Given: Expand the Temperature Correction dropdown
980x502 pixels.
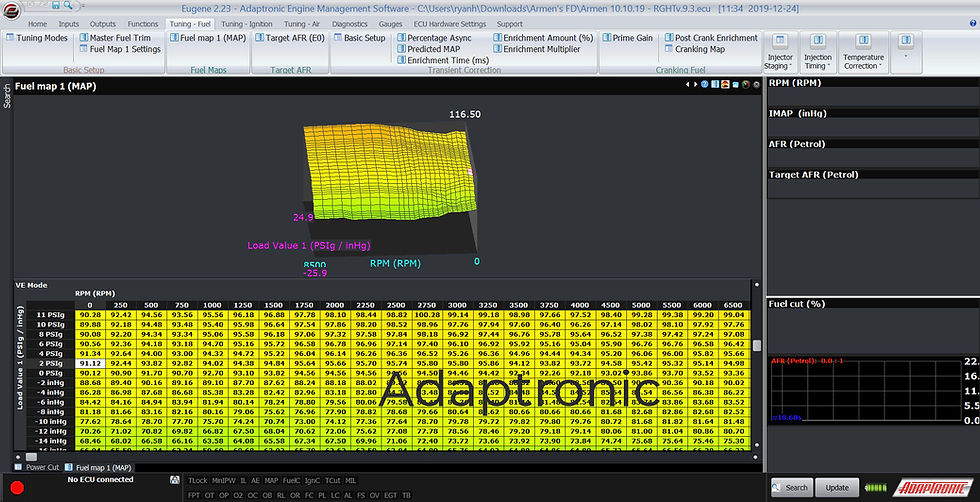Looking at the screenshot, I should pos(862,51).
